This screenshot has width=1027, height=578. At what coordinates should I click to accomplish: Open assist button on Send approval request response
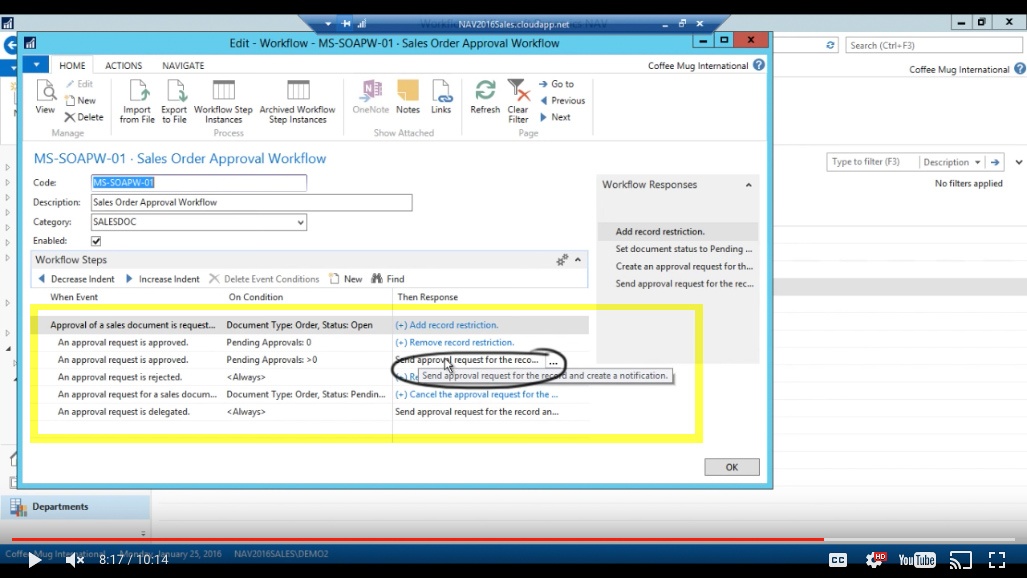tap(553, 360)
